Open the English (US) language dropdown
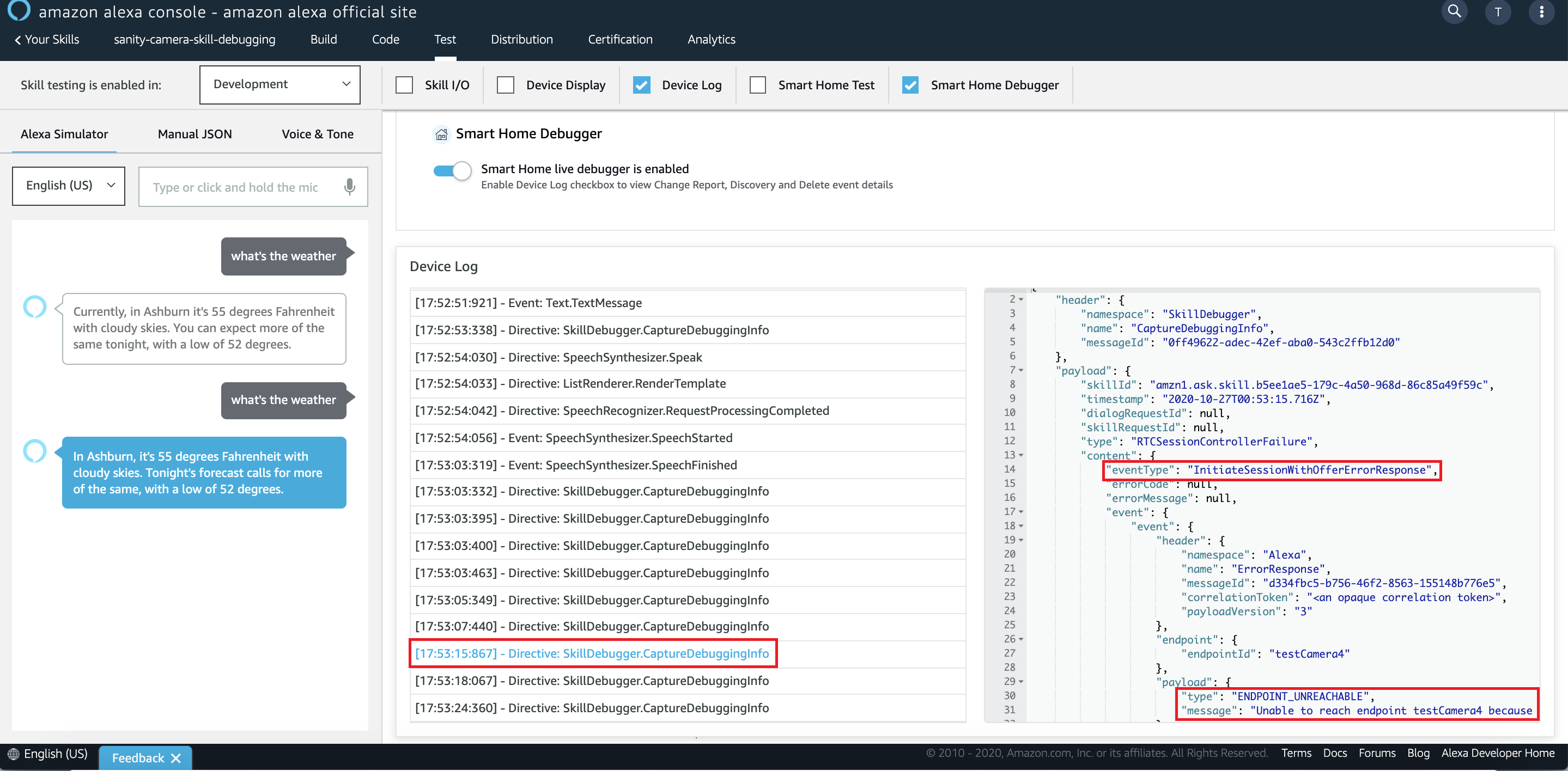Screen dimensions: 1568x771 (69, 186)
